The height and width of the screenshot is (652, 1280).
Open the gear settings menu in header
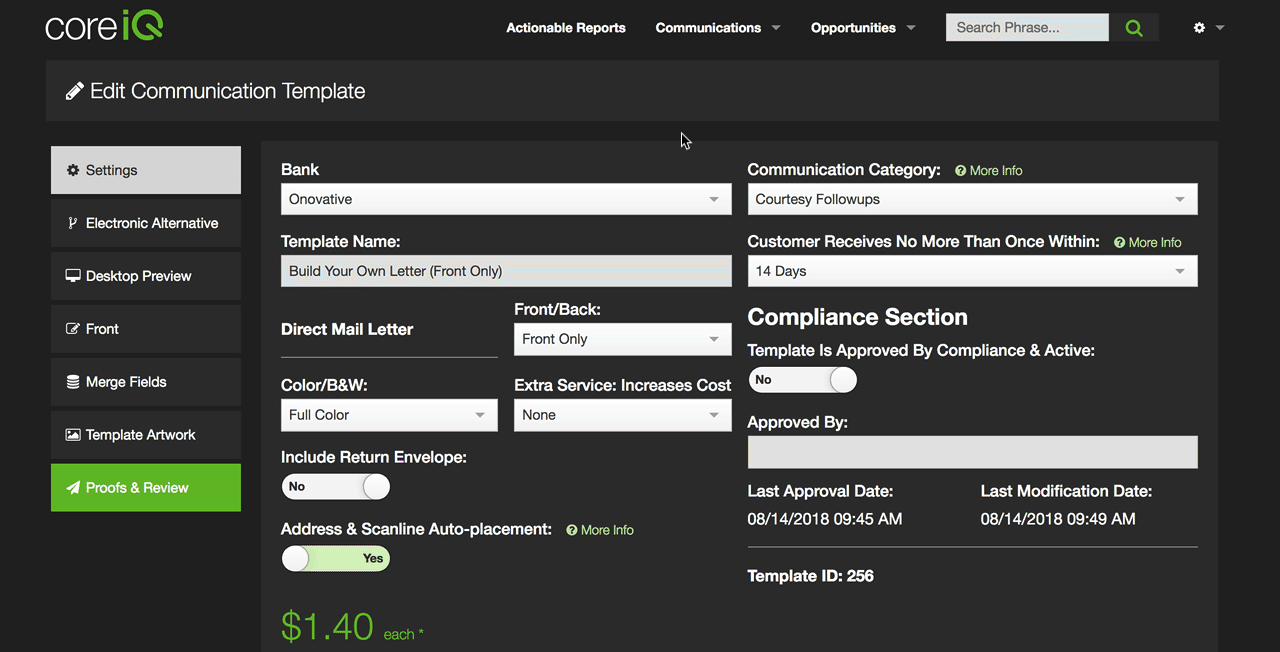pos(1208,28)
